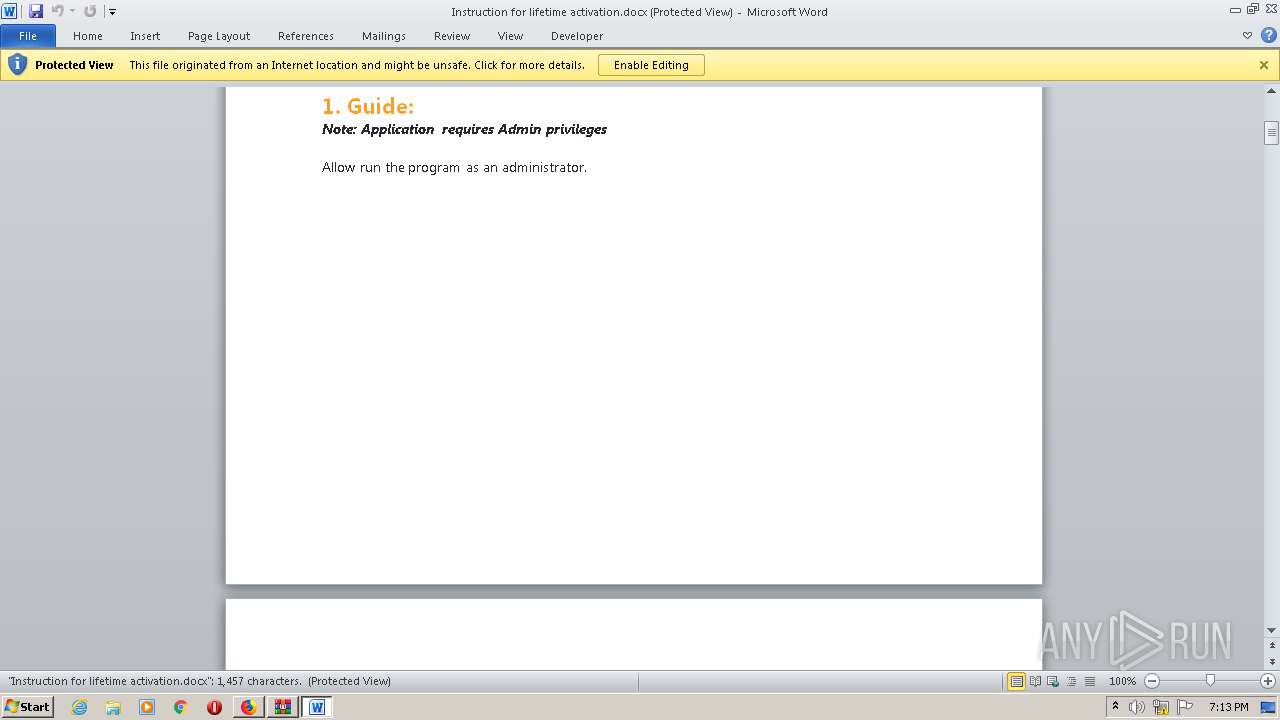Select Web Layout view button
1280x720 pixels.
1053,681
